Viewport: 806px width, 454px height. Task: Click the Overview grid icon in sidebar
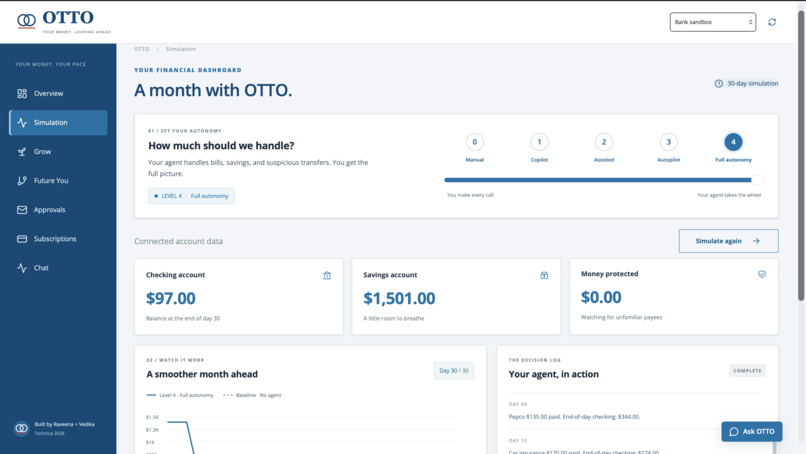click(22, 94)
